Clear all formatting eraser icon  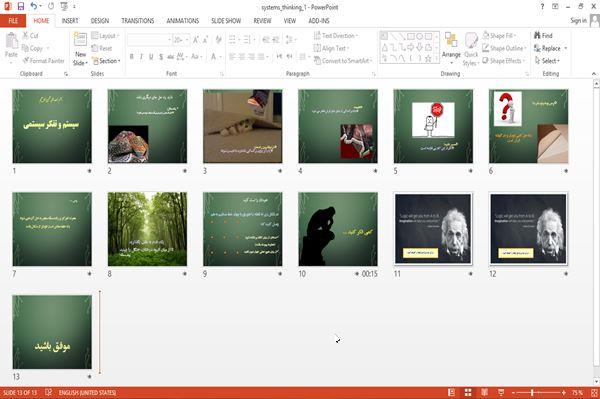(218, 40)
